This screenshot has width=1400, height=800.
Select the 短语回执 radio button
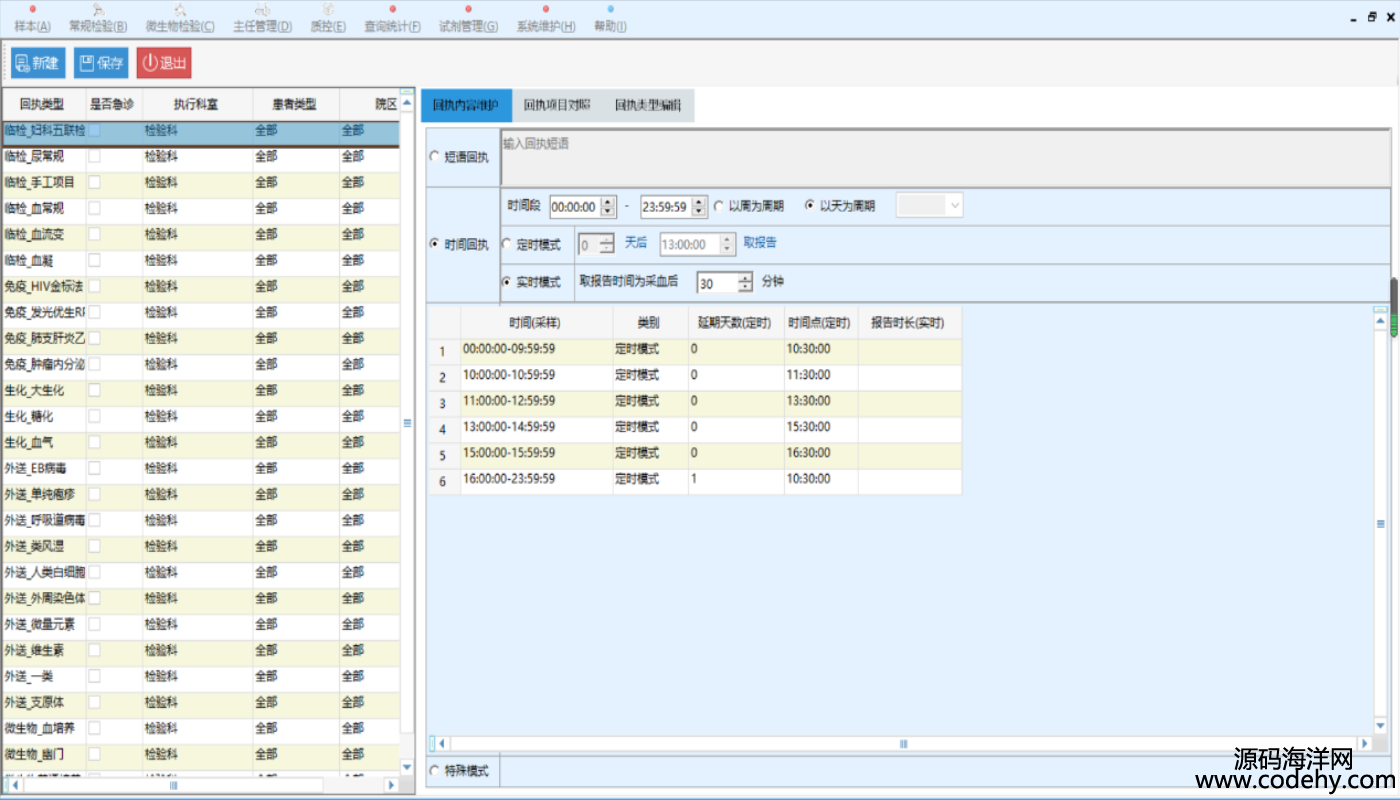434,157
